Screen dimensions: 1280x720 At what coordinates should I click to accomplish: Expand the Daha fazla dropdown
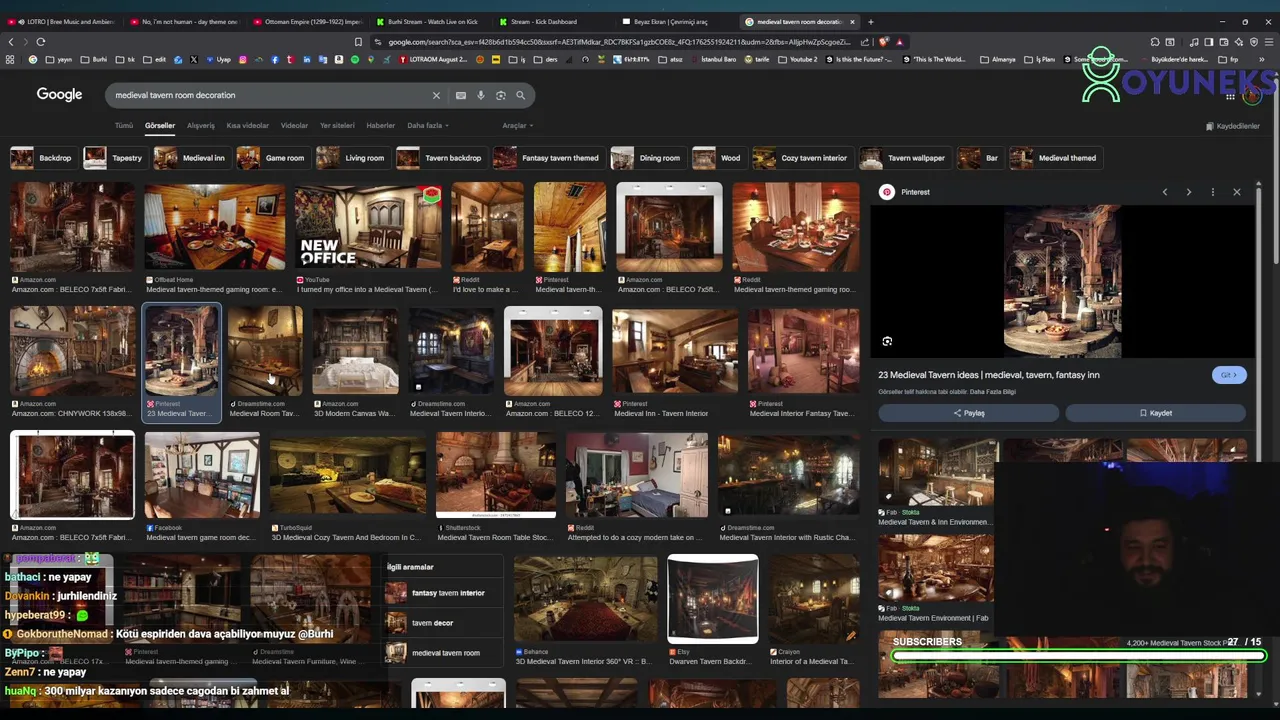(427, 126)
